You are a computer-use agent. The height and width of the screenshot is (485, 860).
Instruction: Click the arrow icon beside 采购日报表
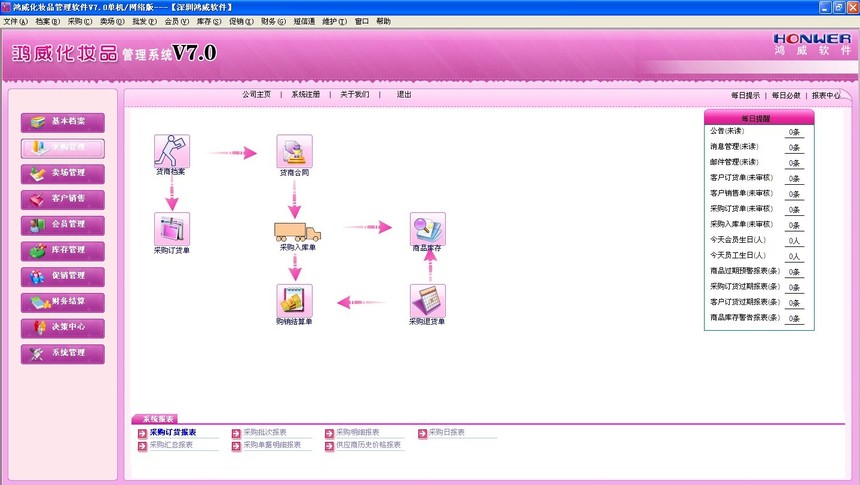422,433
